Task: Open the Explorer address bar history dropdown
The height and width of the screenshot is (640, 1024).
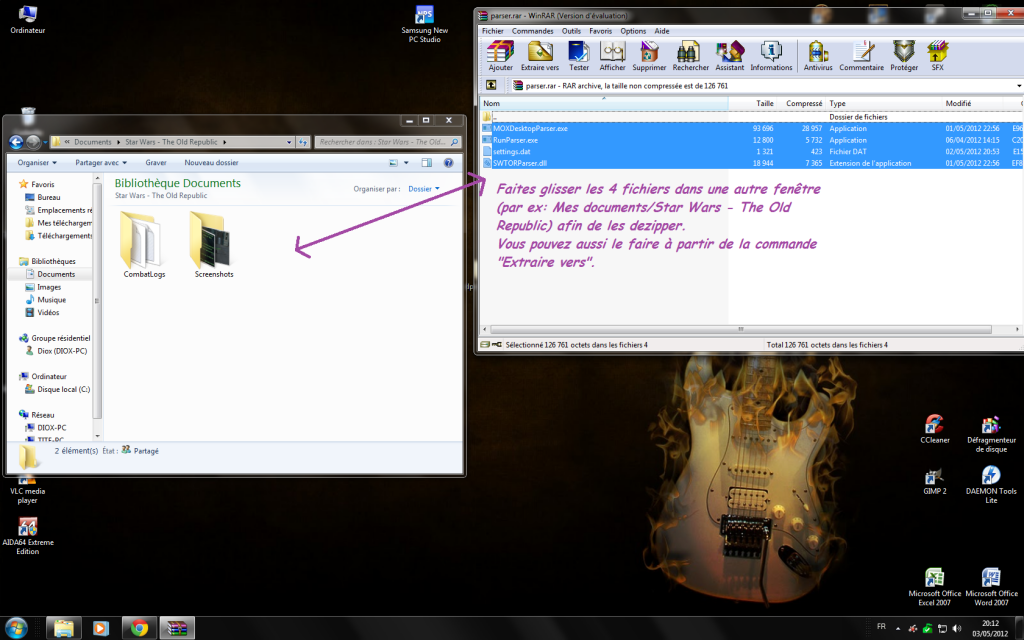Action: (289, 142)
